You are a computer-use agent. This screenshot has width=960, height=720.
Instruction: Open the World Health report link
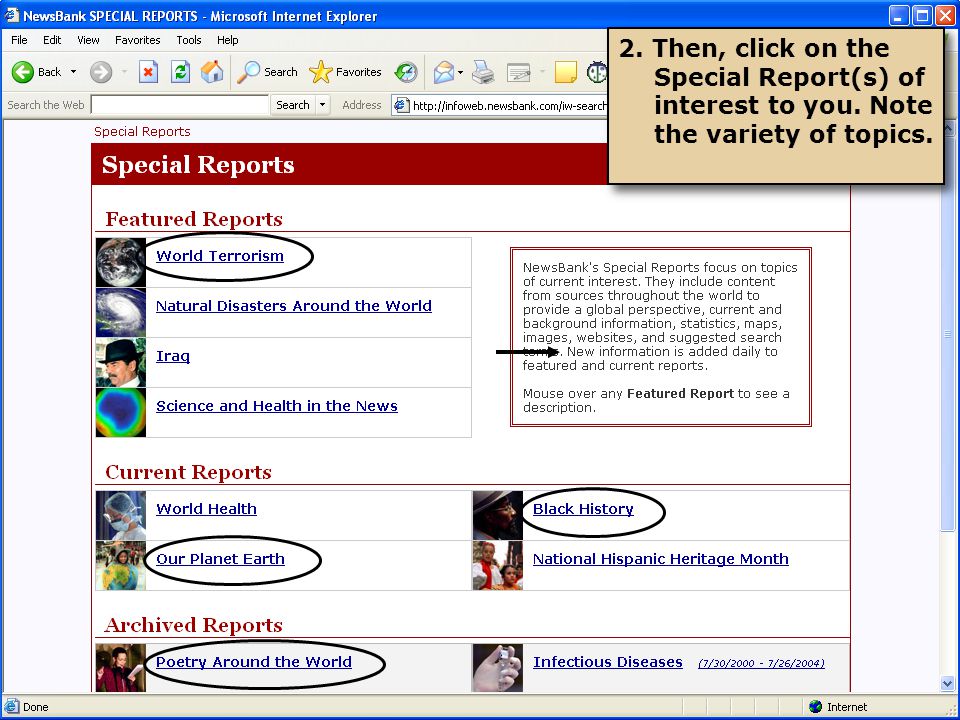[206, 509]
